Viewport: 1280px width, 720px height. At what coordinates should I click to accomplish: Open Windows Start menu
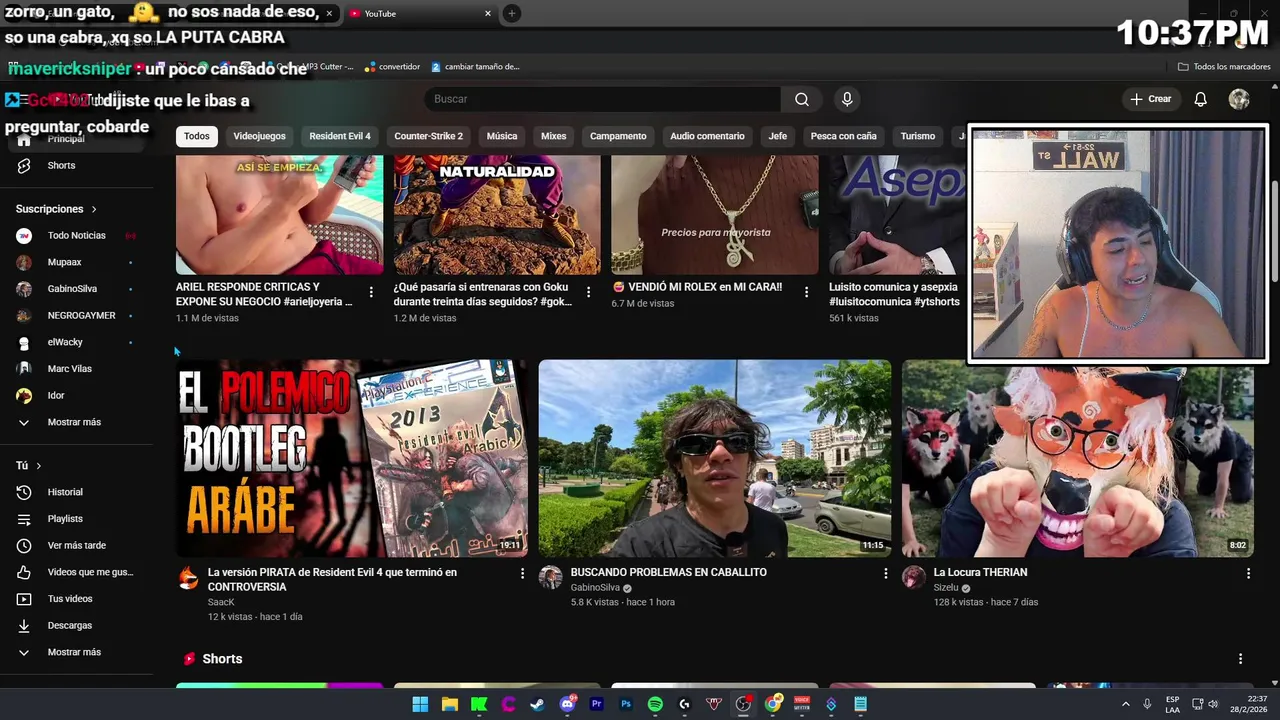pyautogui.click(x=420, y=704)
